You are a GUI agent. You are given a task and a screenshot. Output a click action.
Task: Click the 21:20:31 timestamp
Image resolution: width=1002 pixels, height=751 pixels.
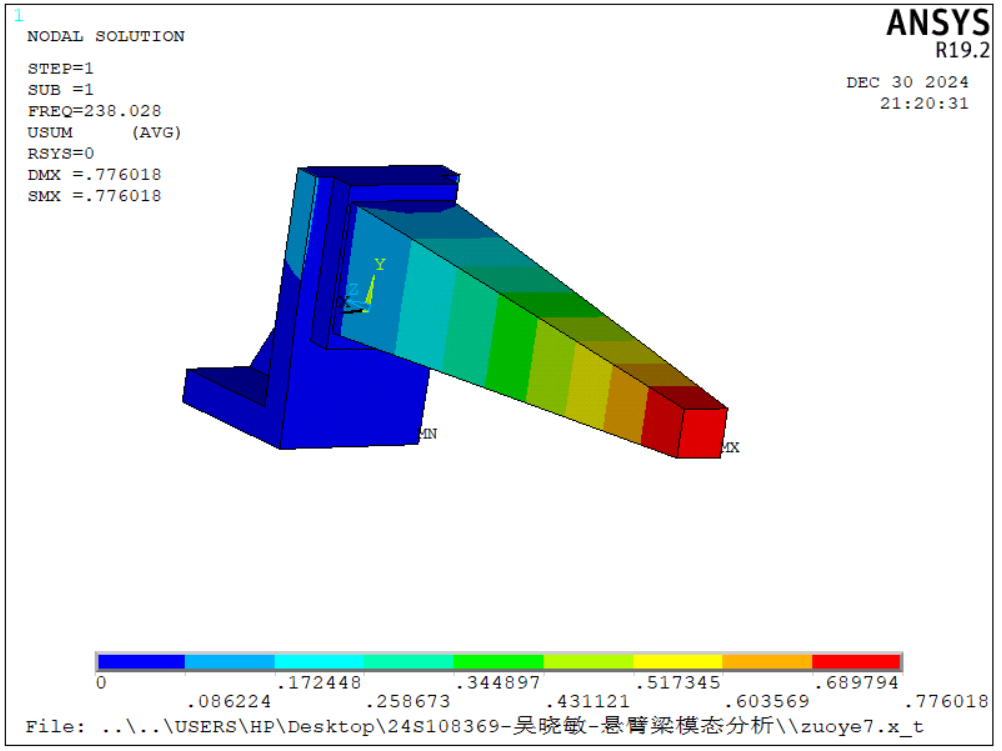[x=924, y=104]
